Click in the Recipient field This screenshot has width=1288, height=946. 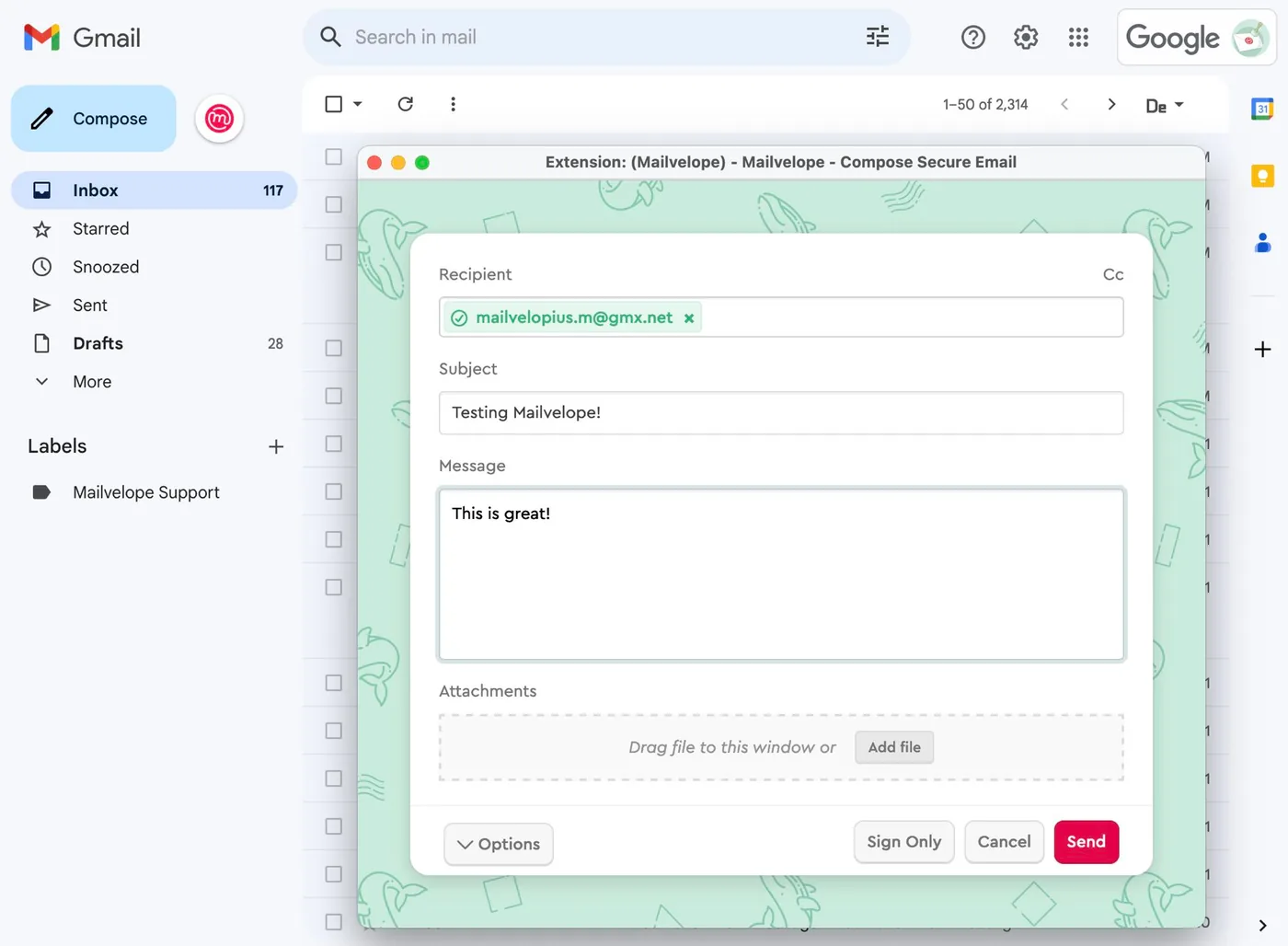781,317
